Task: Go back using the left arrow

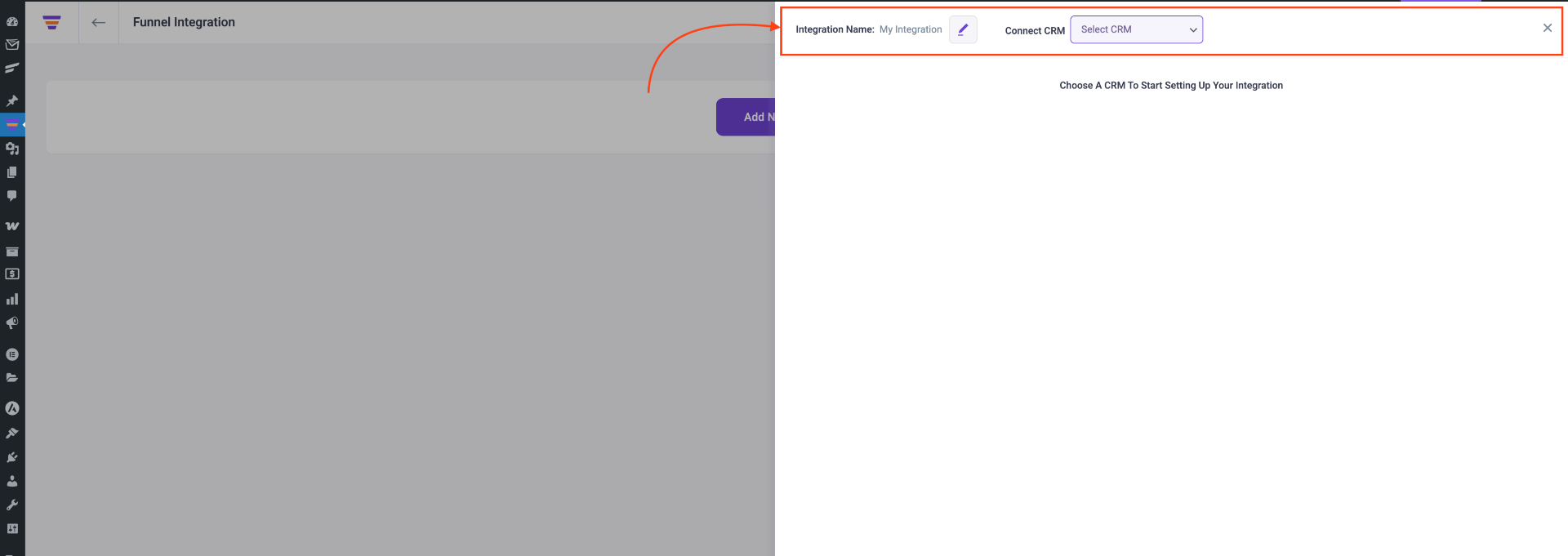Action: pos(99,23)
